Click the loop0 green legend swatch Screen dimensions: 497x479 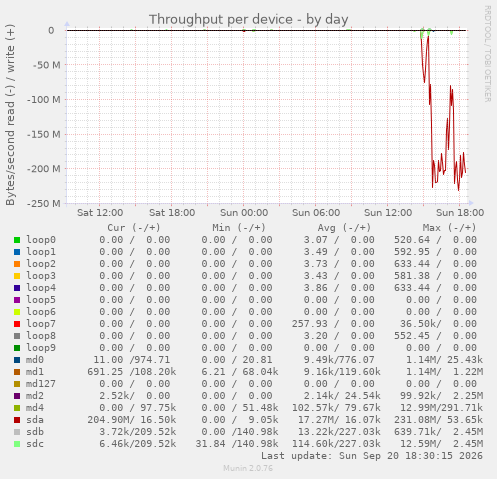(17, 240)
